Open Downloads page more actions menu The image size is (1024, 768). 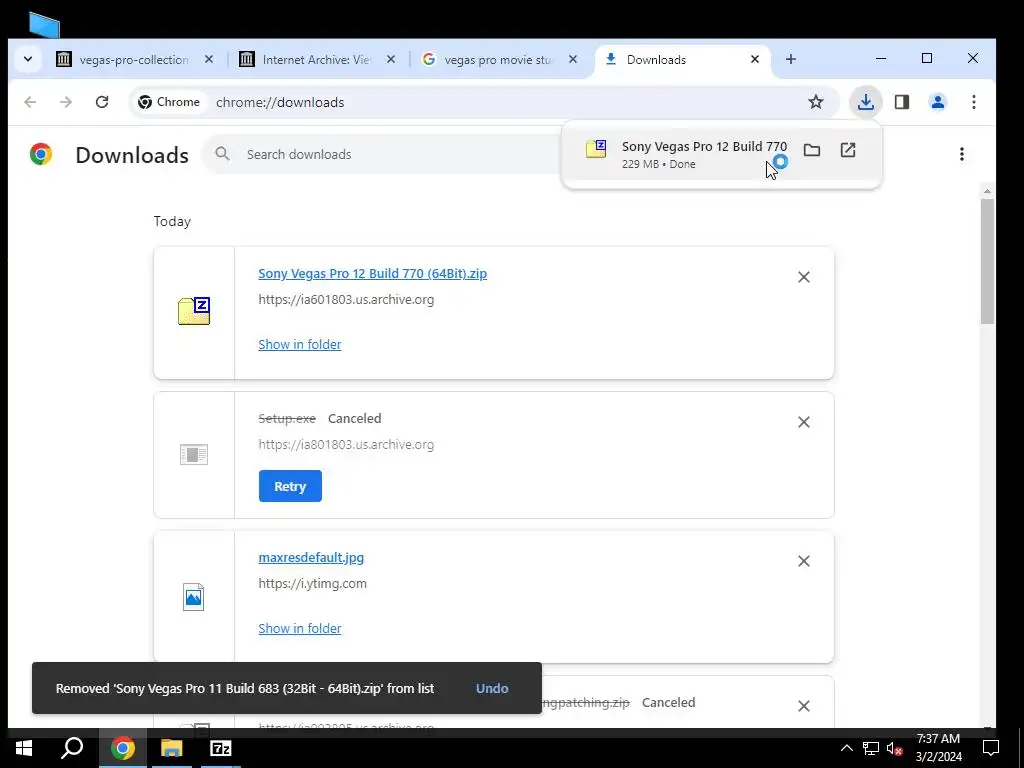click(961, 154)
